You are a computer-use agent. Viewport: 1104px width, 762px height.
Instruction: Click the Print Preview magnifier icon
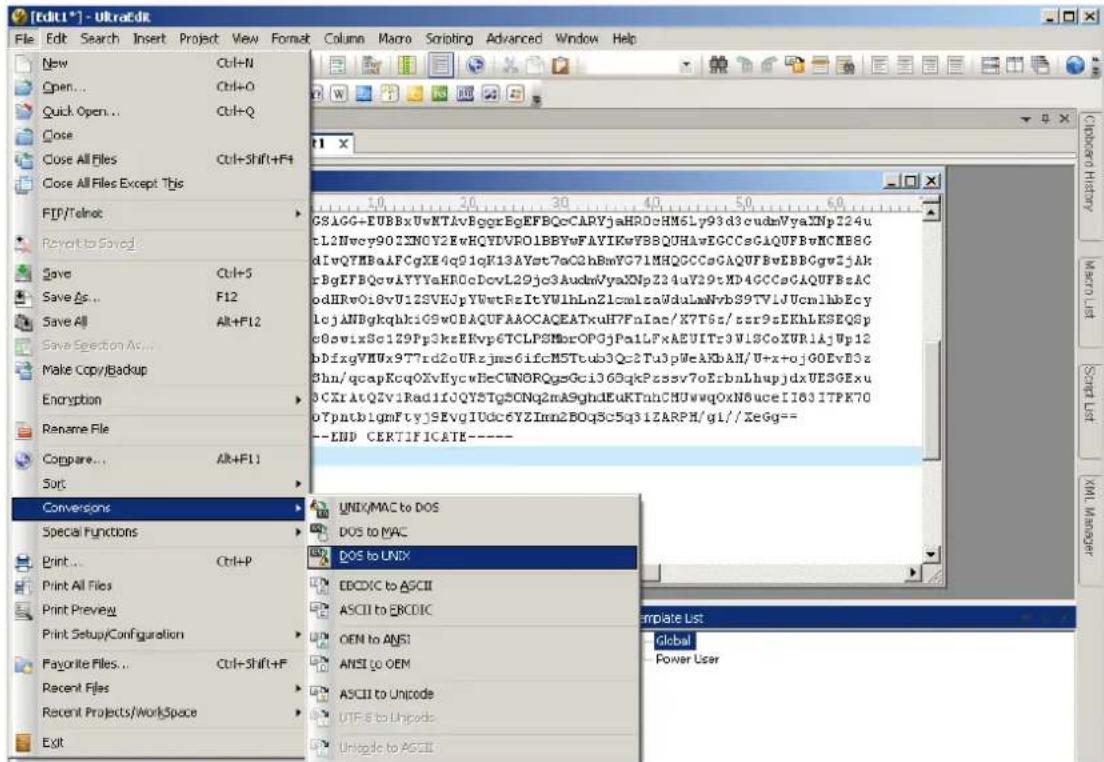[x=23, y=610]
